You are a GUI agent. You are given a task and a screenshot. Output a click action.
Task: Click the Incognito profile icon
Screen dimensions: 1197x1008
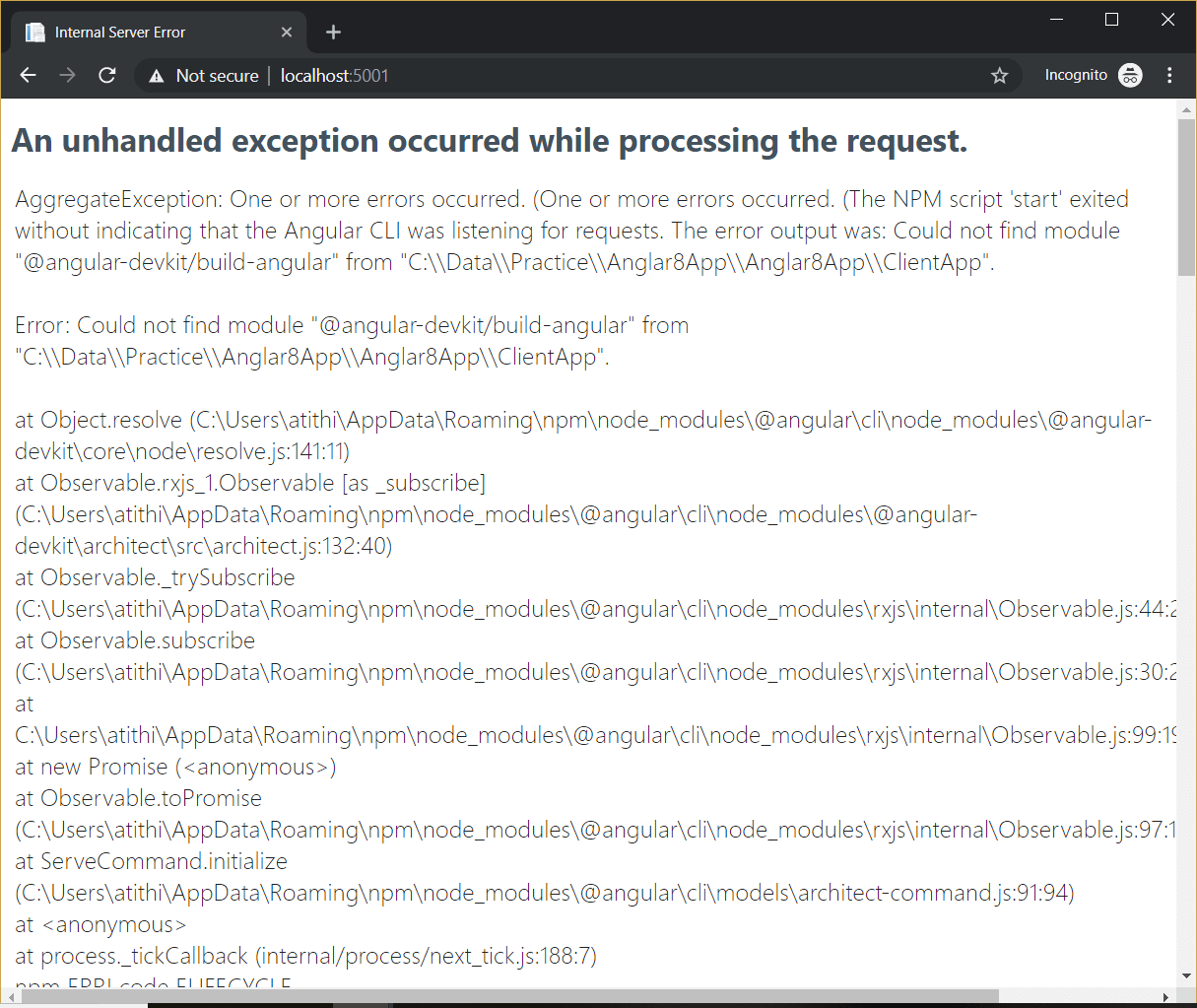point(1130,75)
